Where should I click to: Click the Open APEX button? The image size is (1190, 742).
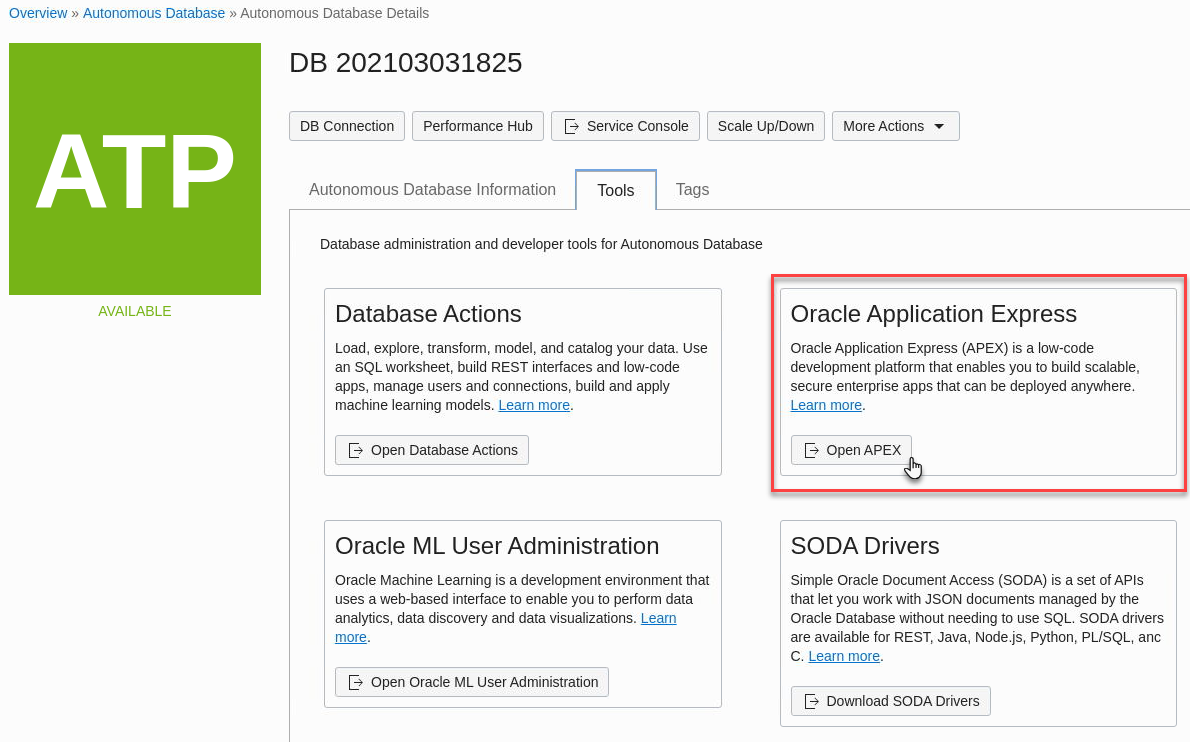tap(851, 450)
